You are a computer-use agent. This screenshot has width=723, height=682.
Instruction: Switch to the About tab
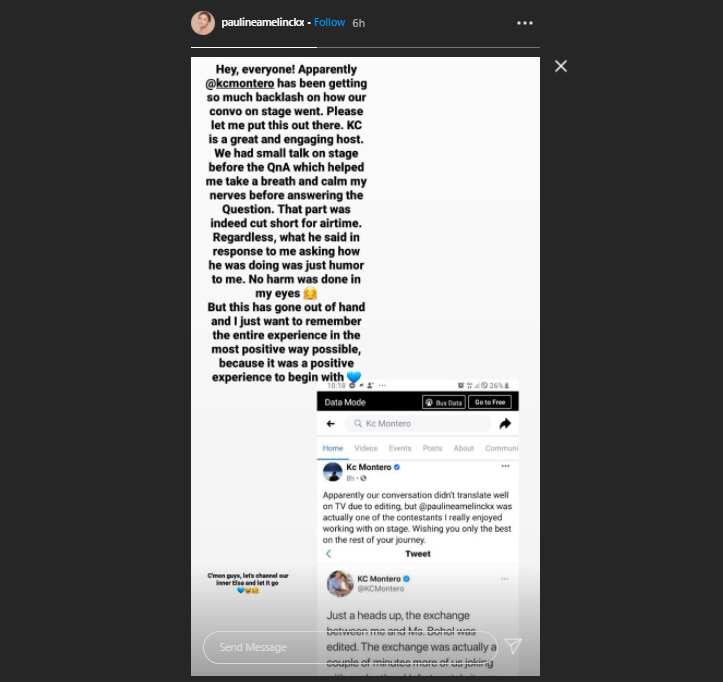463,448
